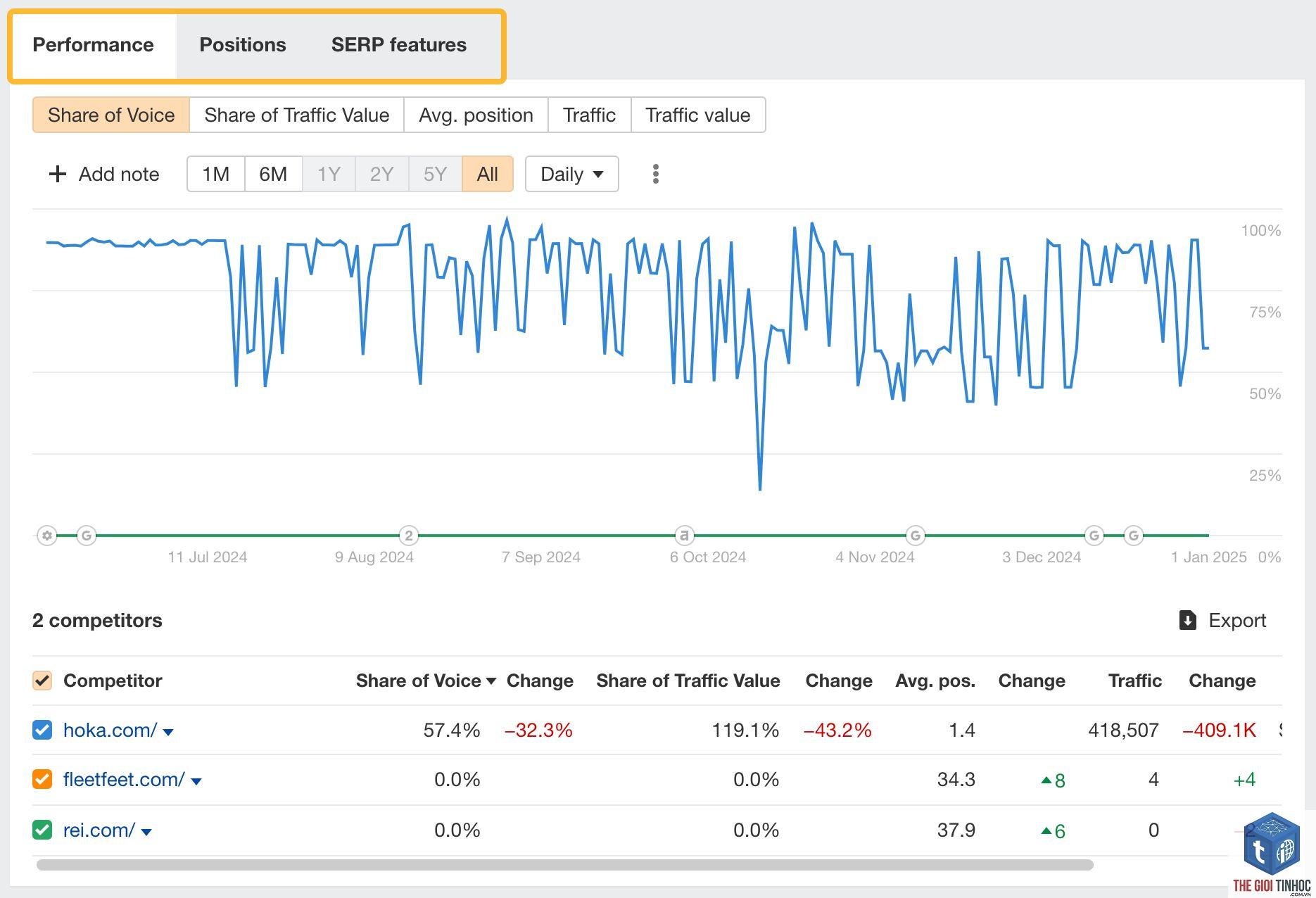Open the fleetfeet.com/ link
This screenshot has width=1316, height=898.
124,779
